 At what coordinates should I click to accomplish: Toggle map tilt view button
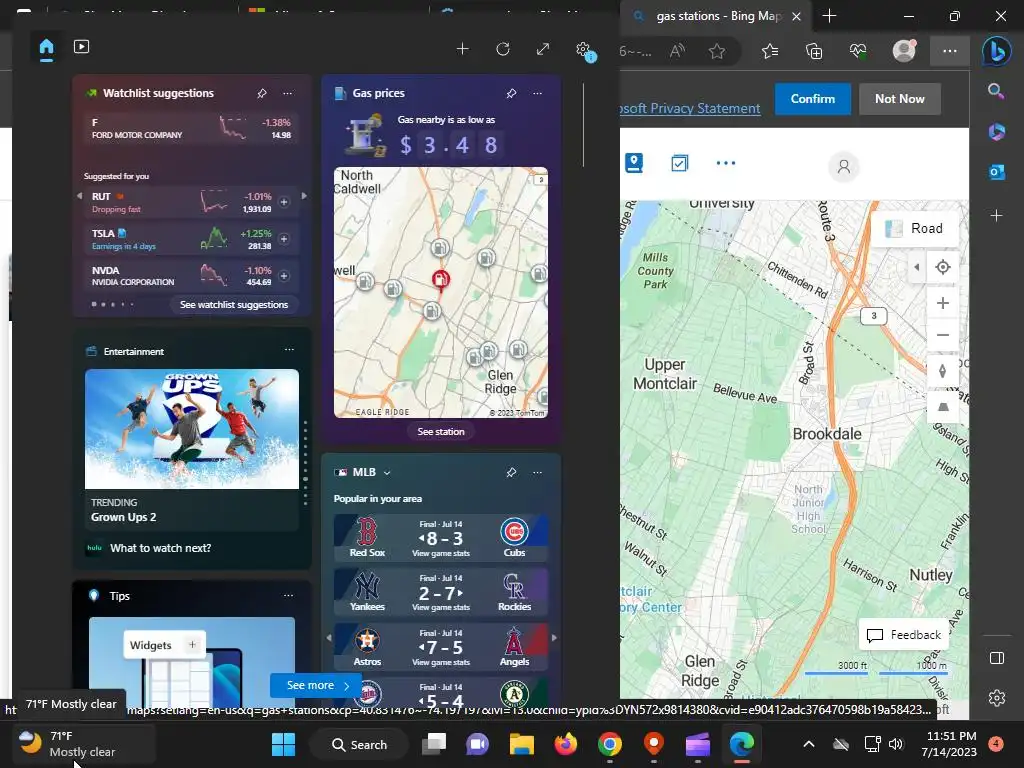tap(942, 407)
